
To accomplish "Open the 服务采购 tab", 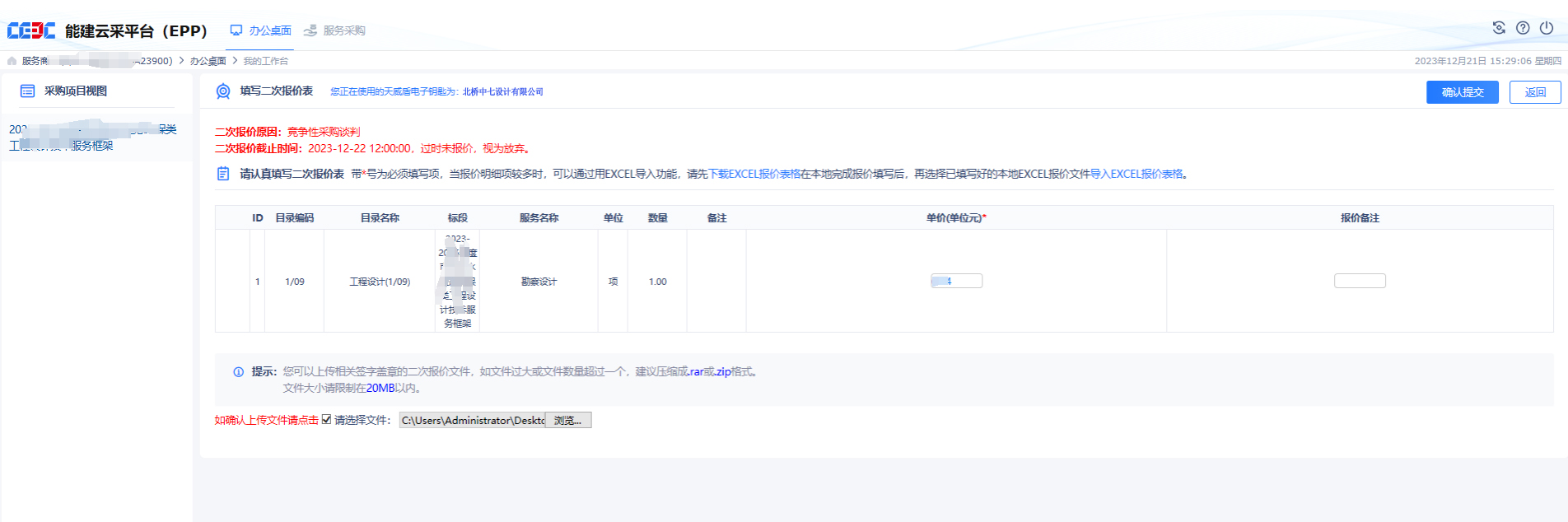I will (x=334, y=30).
